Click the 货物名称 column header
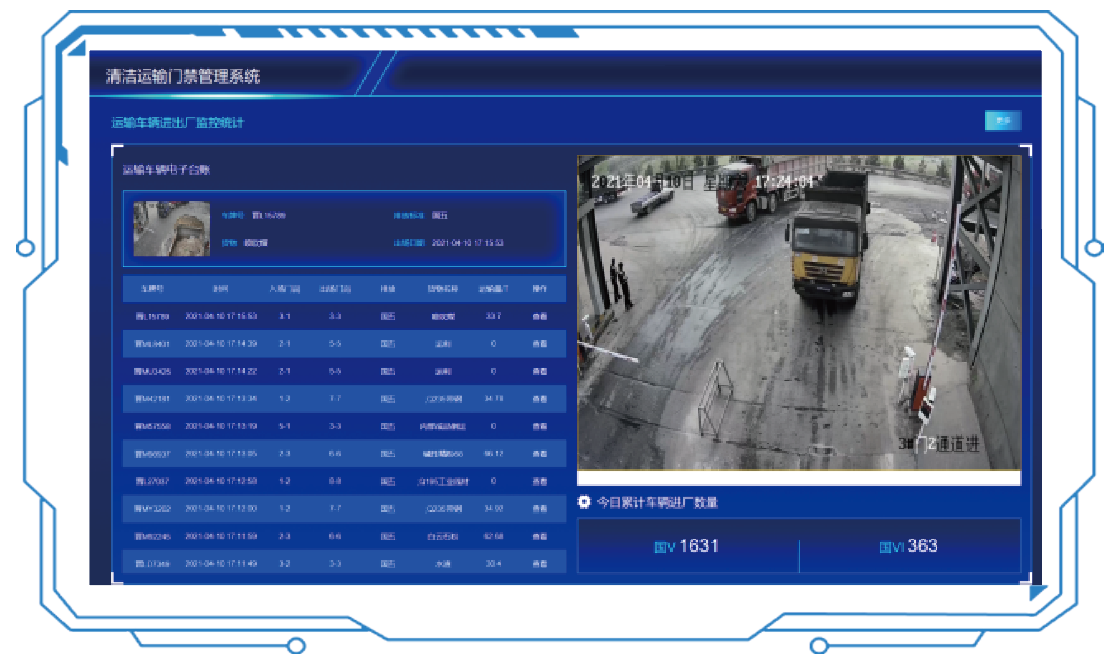Image resolution: width=1116 pixels, height=664 pixels. [x=442, y=289]
